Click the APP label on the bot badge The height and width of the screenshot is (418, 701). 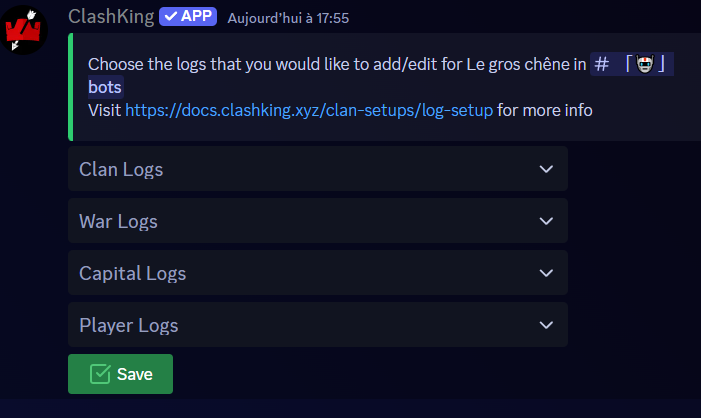[196, 17]
